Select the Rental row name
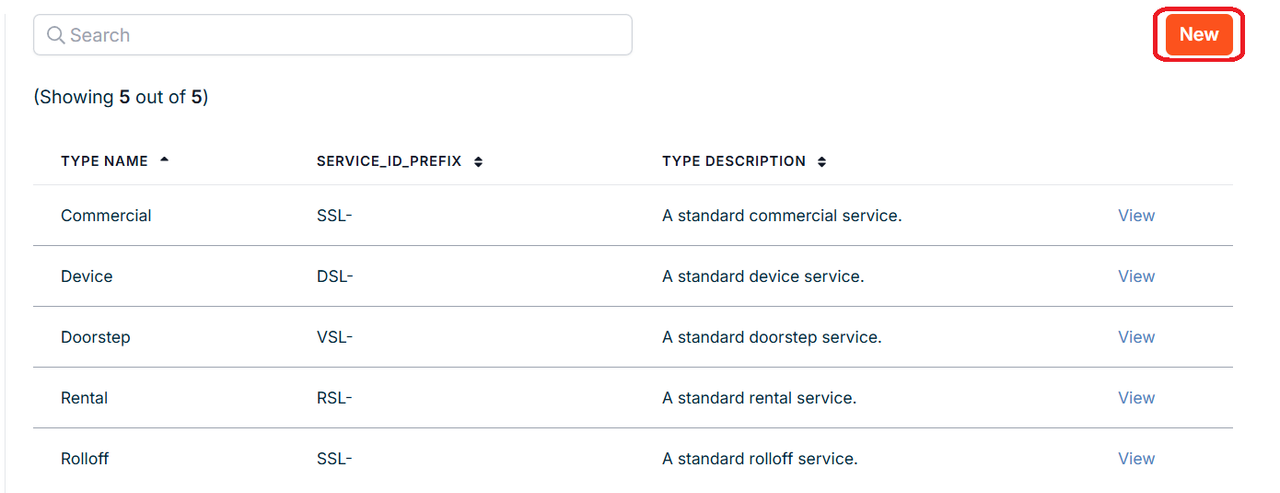Viewport: 1280px width, 493px height. click(x=84, y=398)
